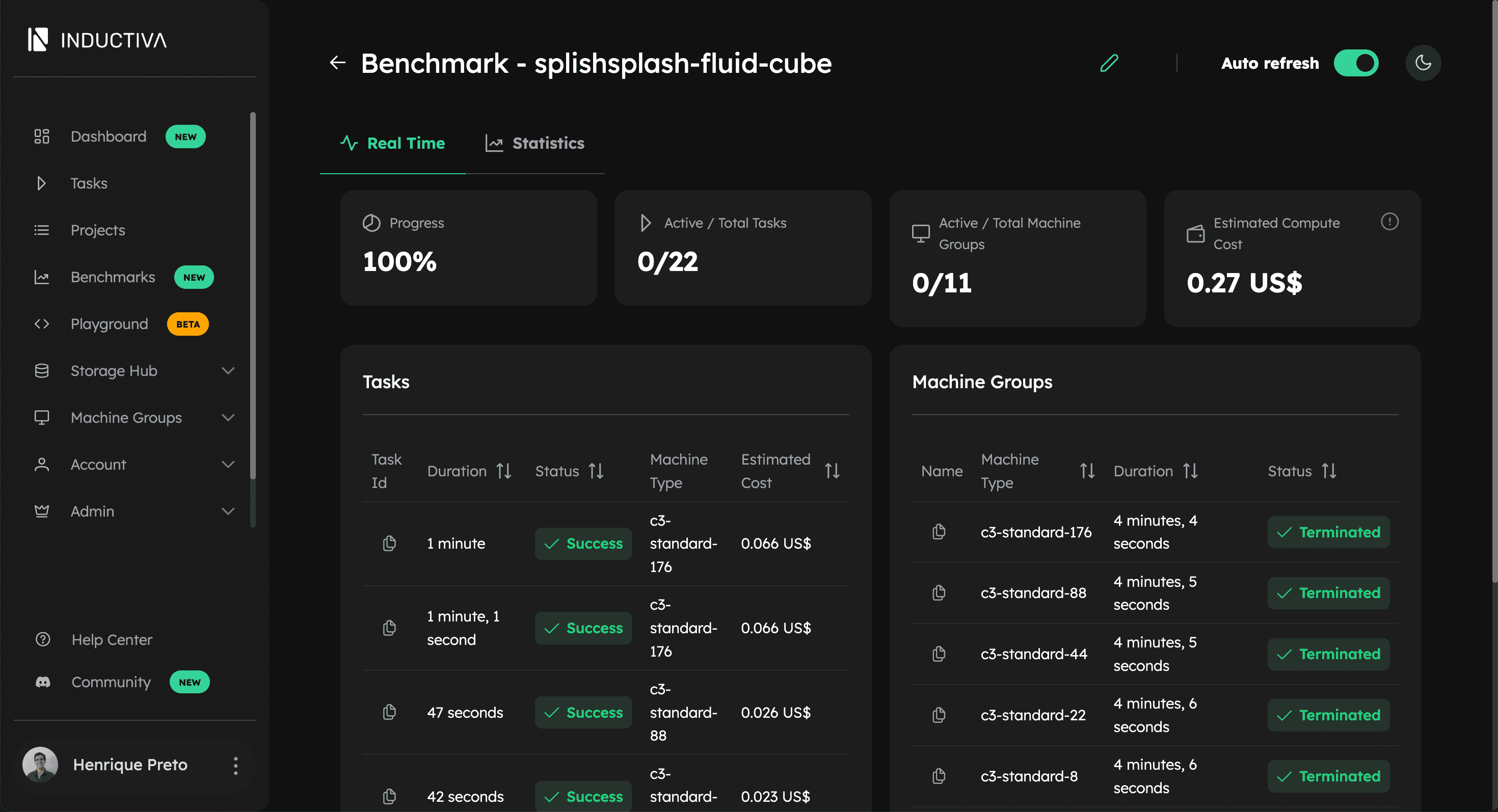Image resolution: width=1498 pixels, height=812 pixels.
Task: Click the info icon on Estimated Compute Cost
Action: click(x=1390, y=222)
